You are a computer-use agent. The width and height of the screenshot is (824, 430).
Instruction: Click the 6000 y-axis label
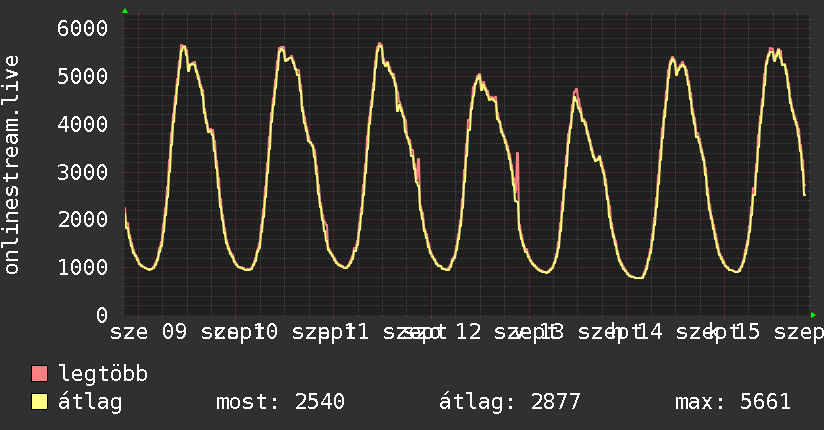pyautogui.click(x=83, y=28)
